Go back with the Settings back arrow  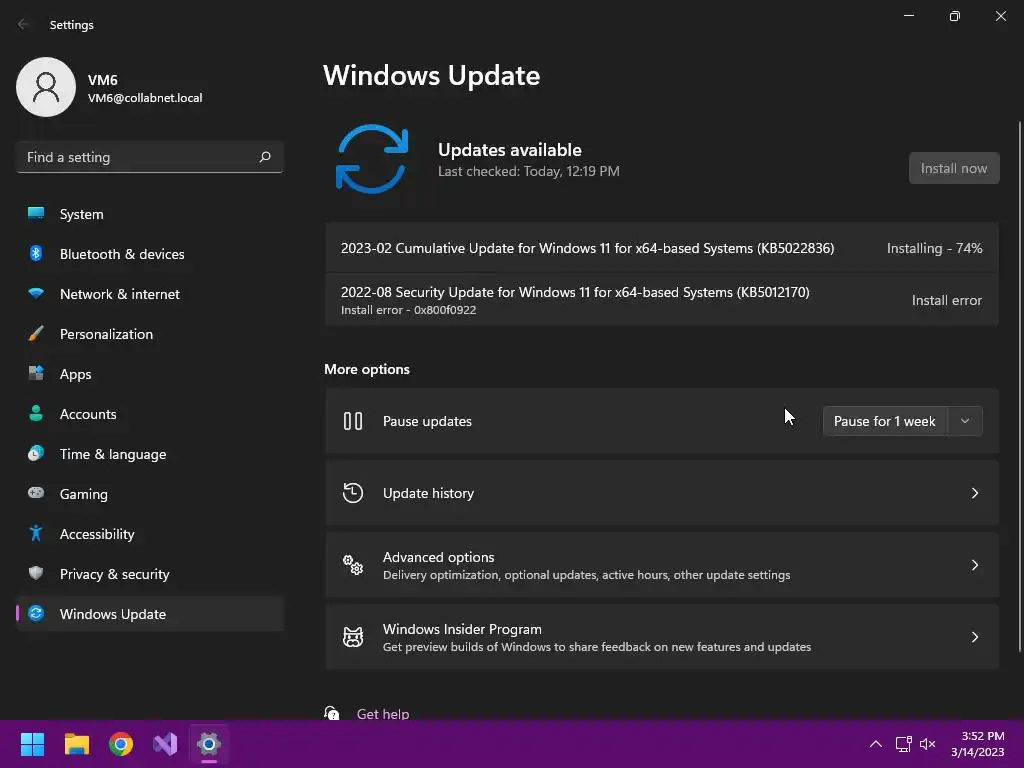[x=24, y=24]
